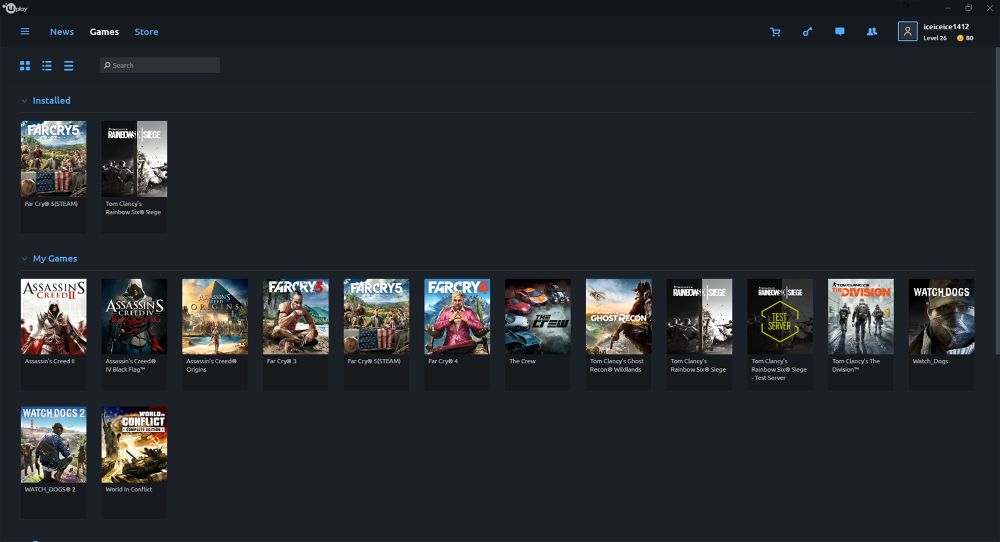Open Watch_Dogs 2 game tile
This screenshot has height=542, width=1000.
[54, 462]
